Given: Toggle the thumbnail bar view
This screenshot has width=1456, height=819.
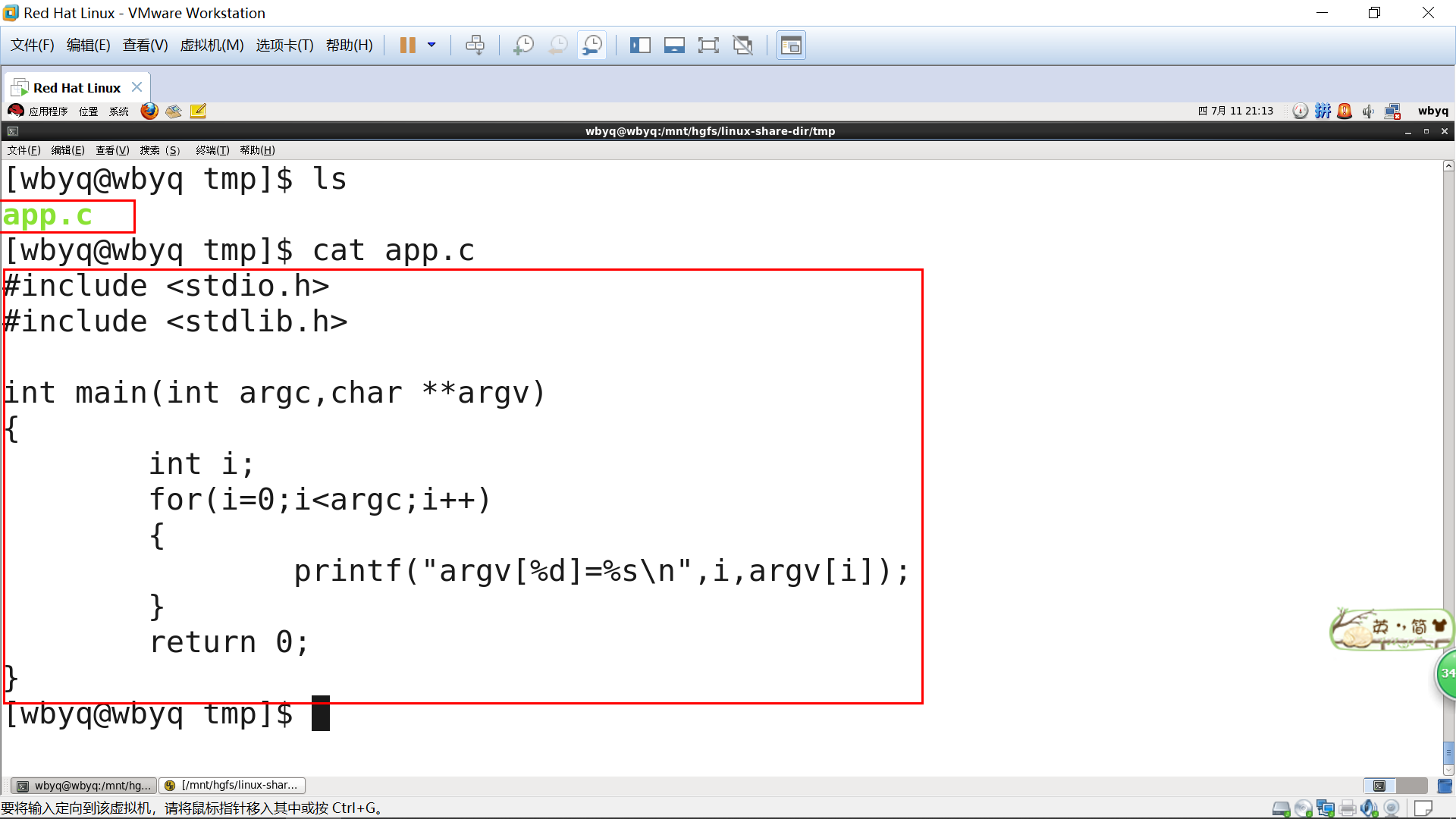Looking at the screenshot, I should pos(674,45).
